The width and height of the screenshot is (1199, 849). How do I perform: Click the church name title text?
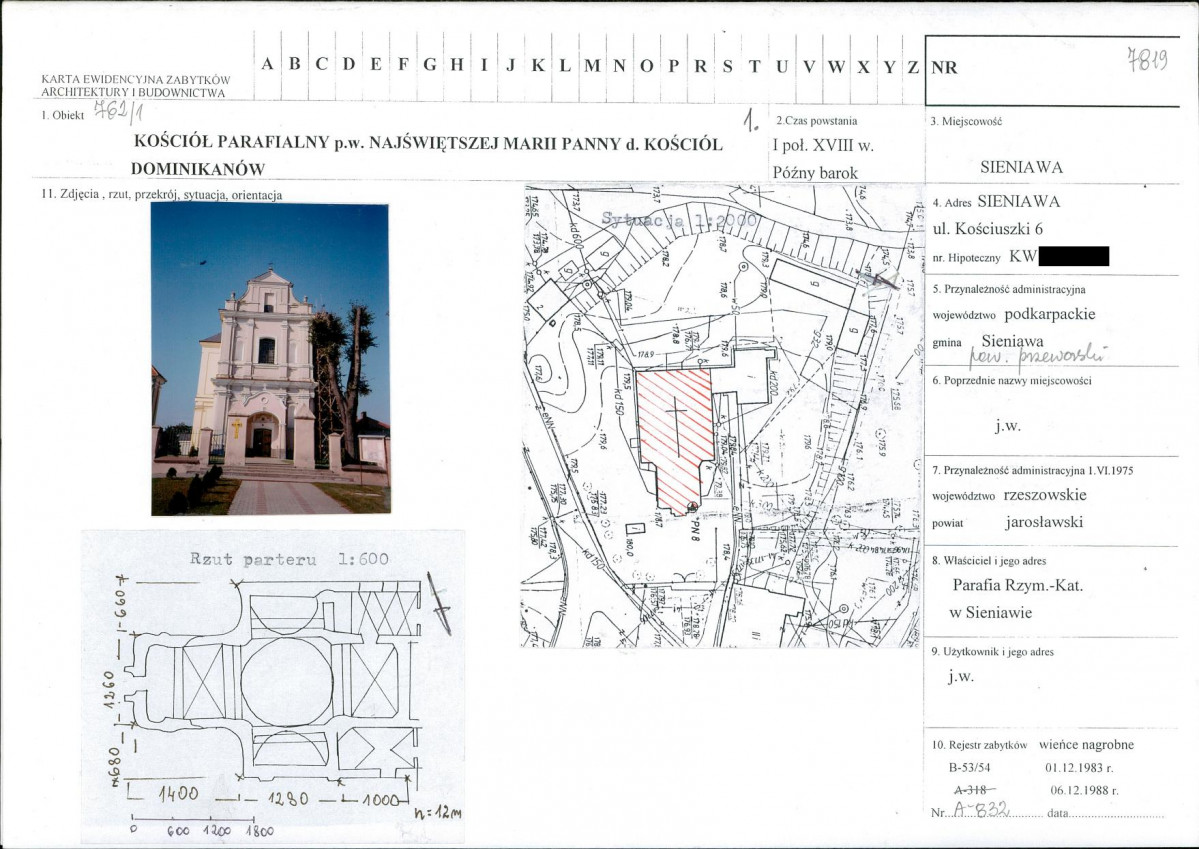point(428,155)
